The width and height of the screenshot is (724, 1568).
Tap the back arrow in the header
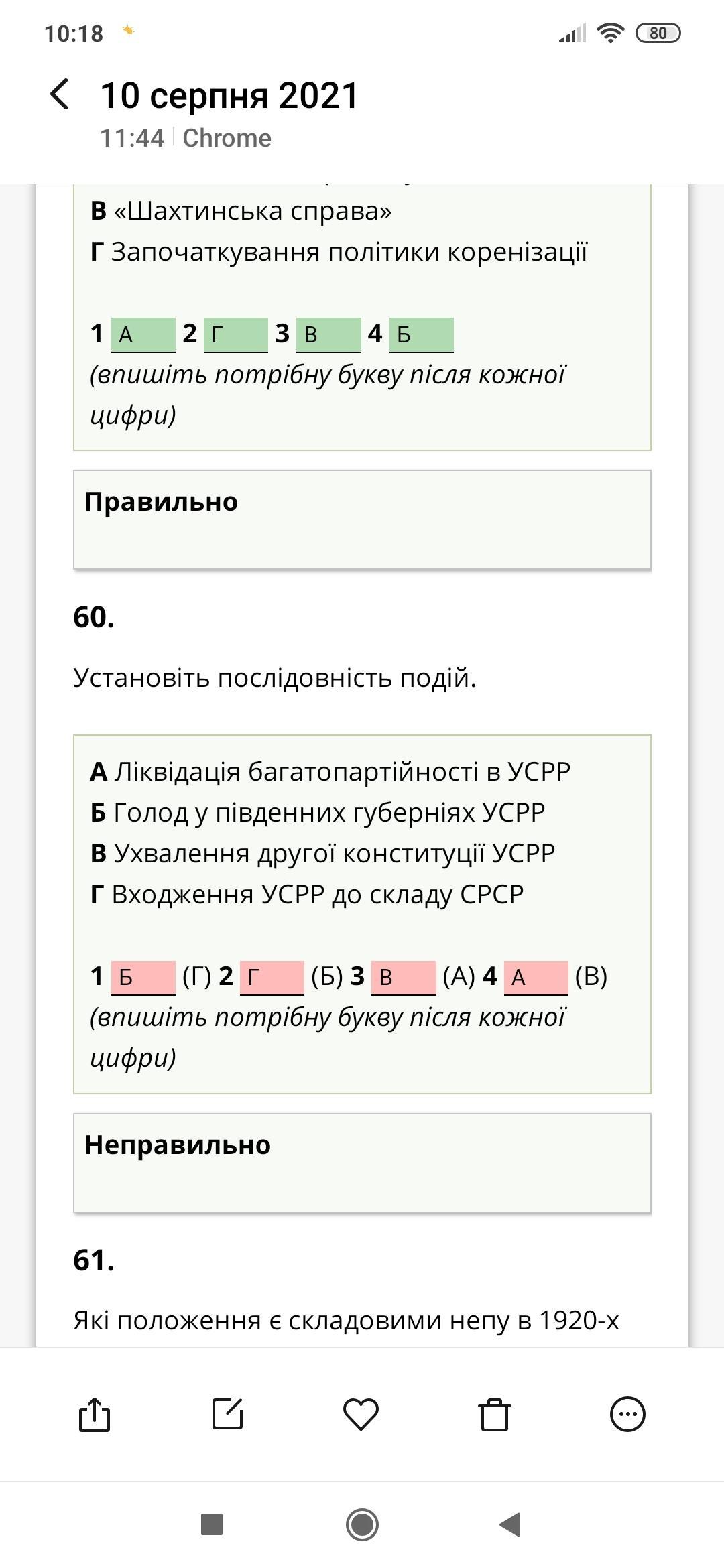click(x=60, y=94)
